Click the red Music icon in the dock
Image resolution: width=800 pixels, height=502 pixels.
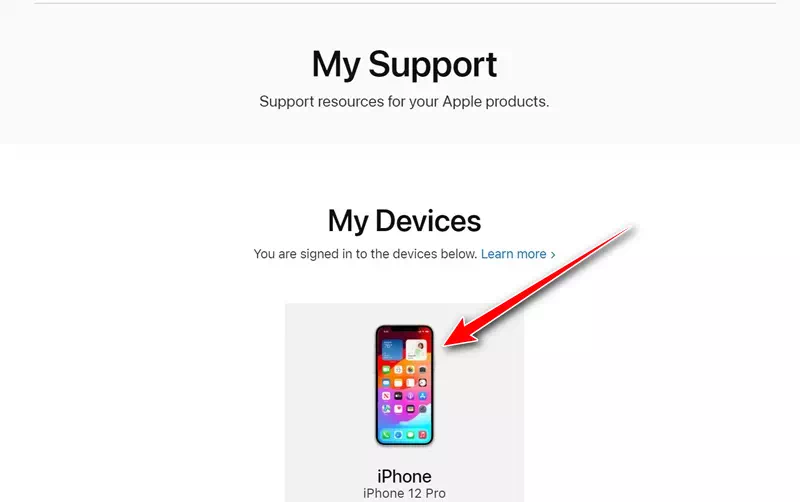pyautogui.click(x=422, y=435)
